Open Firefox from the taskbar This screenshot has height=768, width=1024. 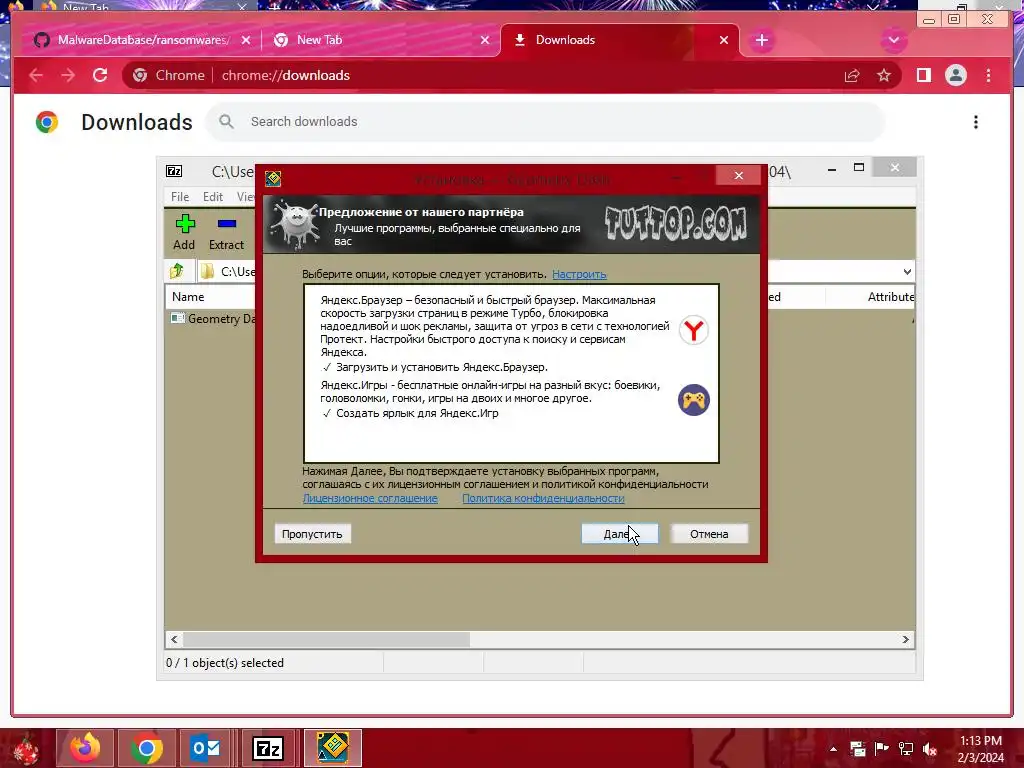(x=85, y=748)
